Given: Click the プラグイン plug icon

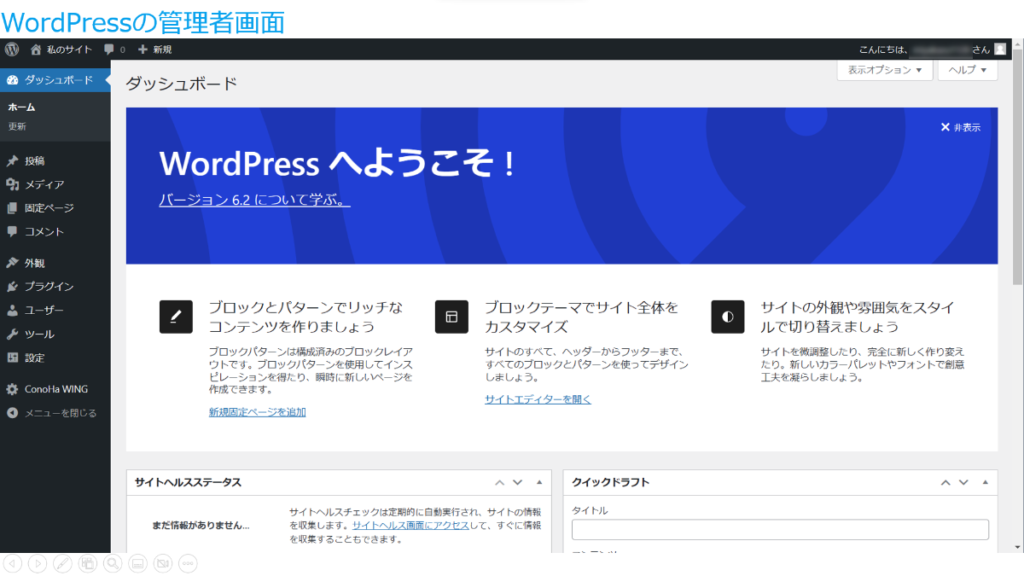Looking at the screenshot, I should [12, 286].
